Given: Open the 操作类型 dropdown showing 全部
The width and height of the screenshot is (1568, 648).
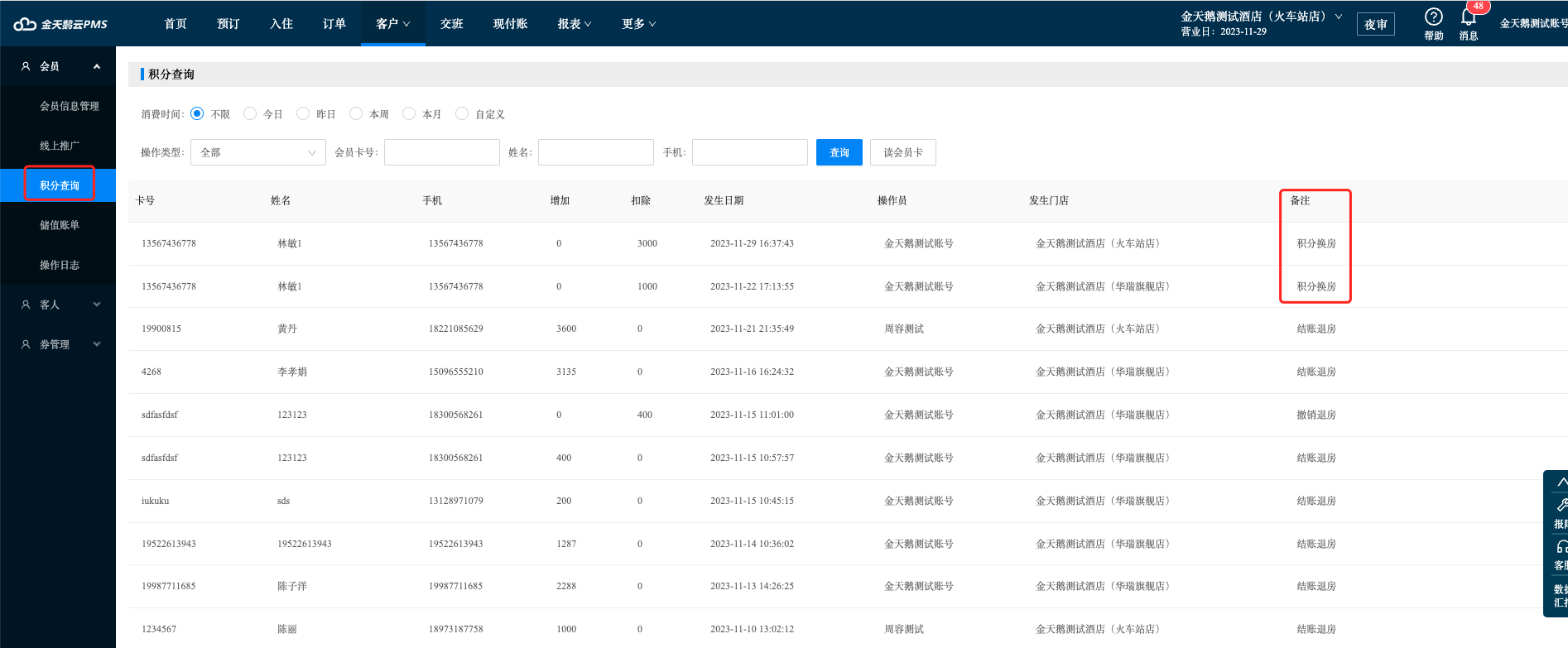Looking at the screenshot, I should click(258, 152).
